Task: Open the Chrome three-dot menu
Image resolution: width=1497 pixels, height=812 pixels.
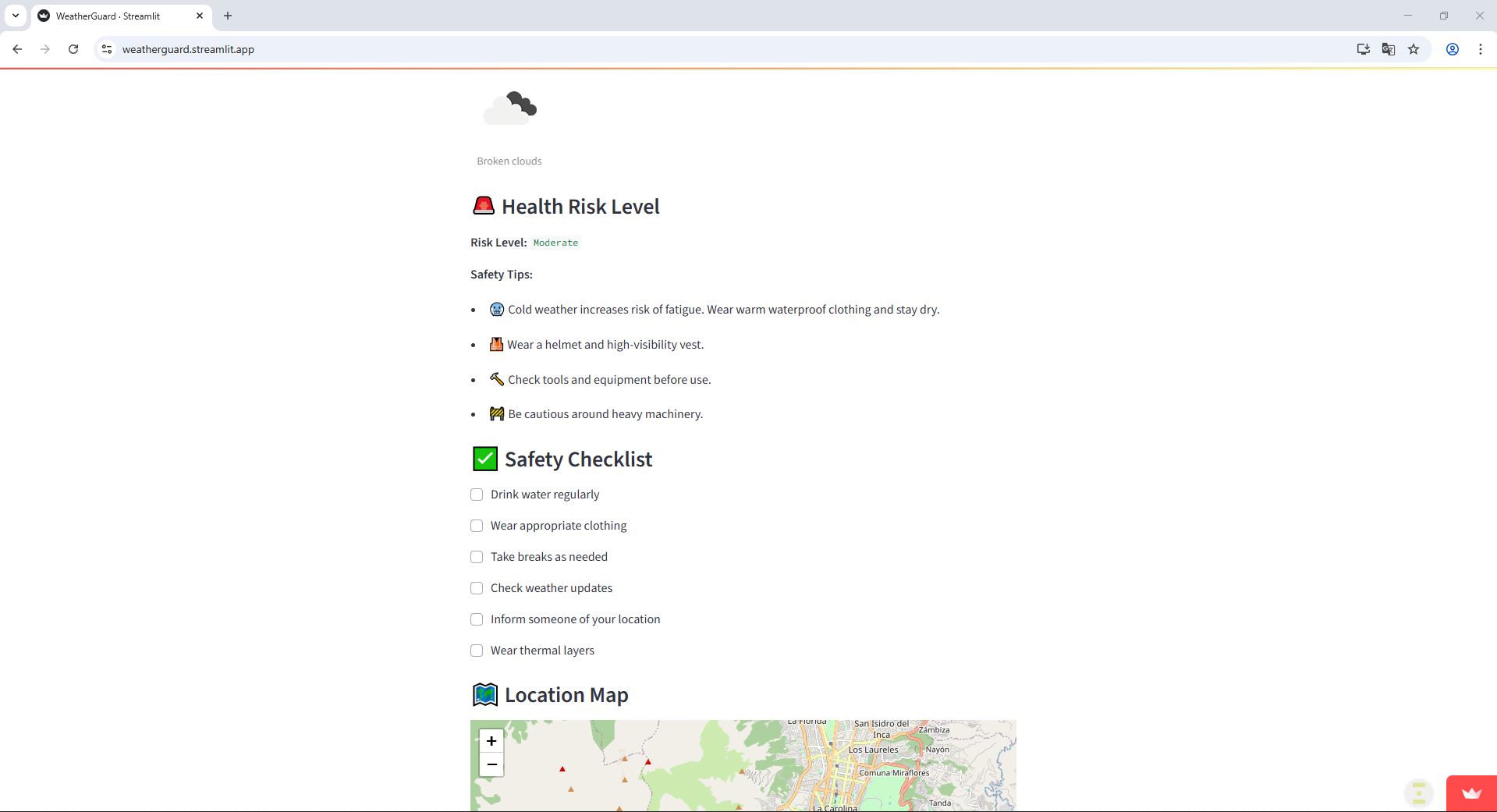Action: pyautogui.click(x=1481, y=49)
